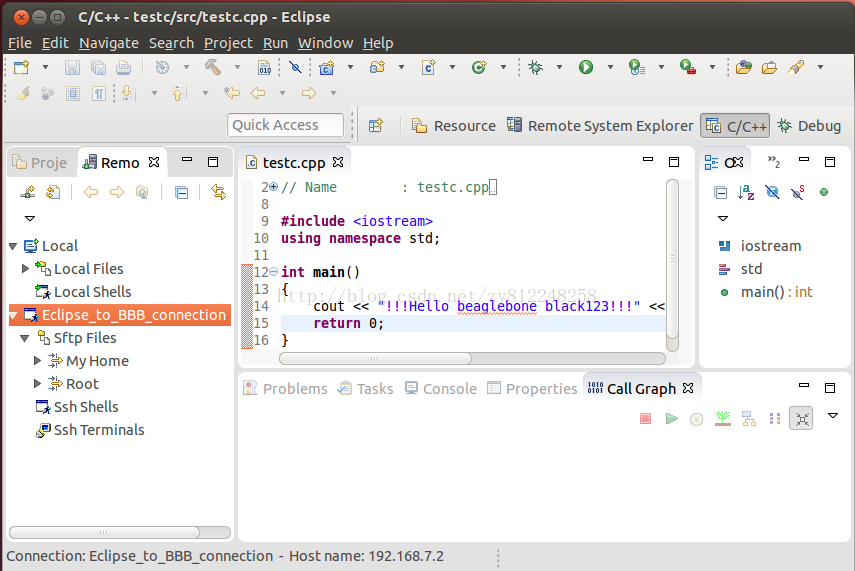Expand the My Home tree node
Image resolution: width=855 pixels, height=571 pixels.
click(x=39, y=361)
